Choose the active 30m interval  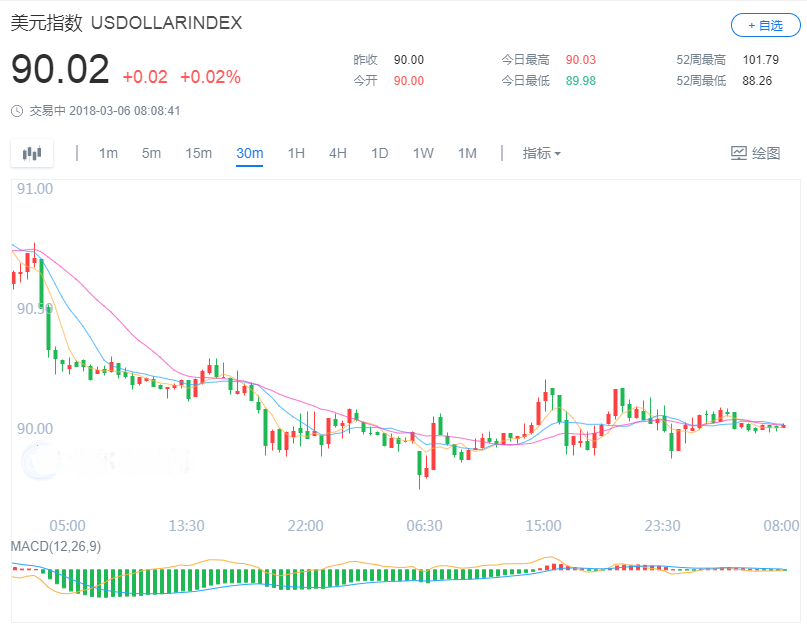coord(249,153)
